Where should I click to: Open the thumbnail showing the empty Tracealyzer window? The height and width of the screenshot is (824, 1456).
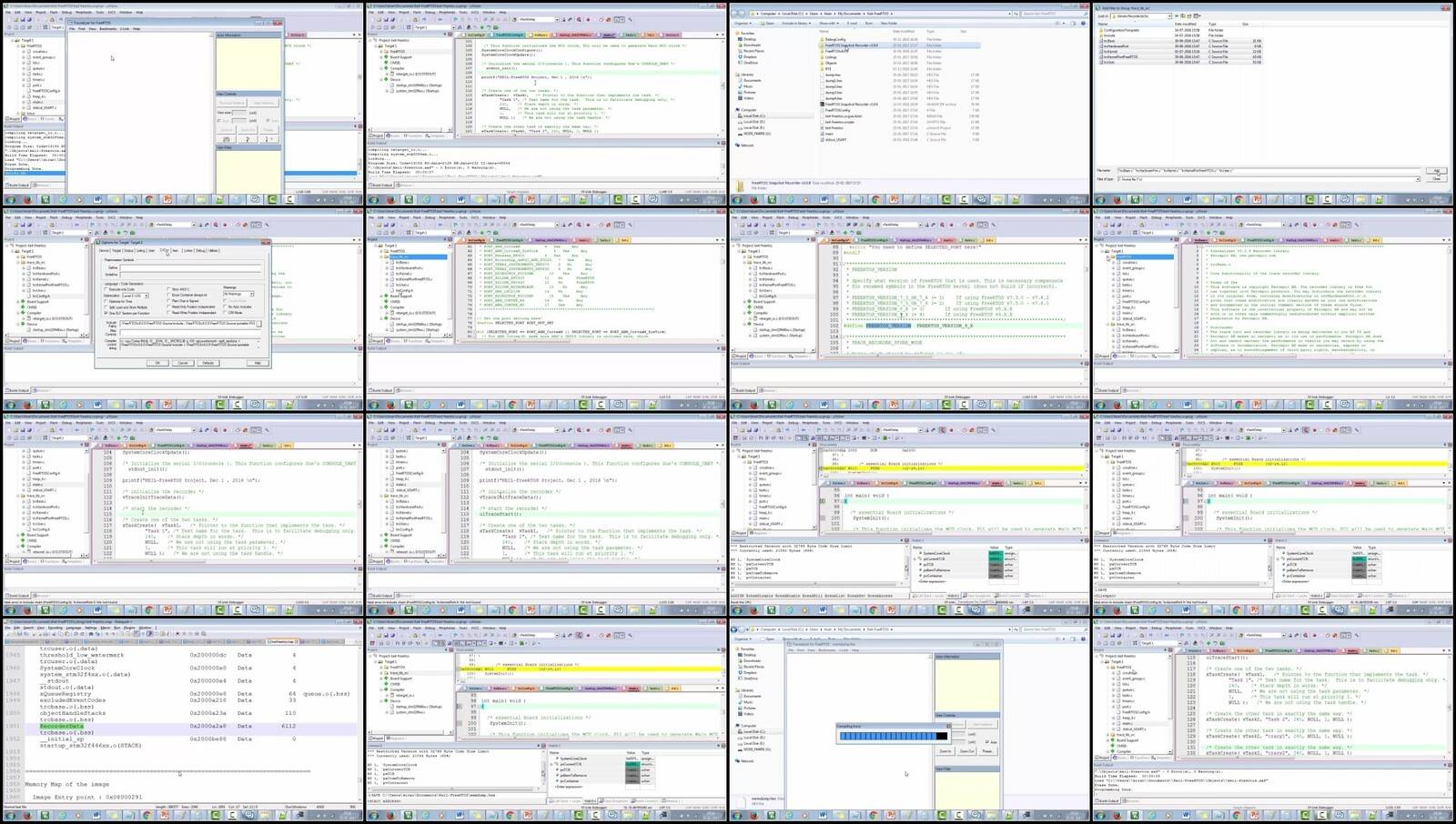(x=182, y=103)
